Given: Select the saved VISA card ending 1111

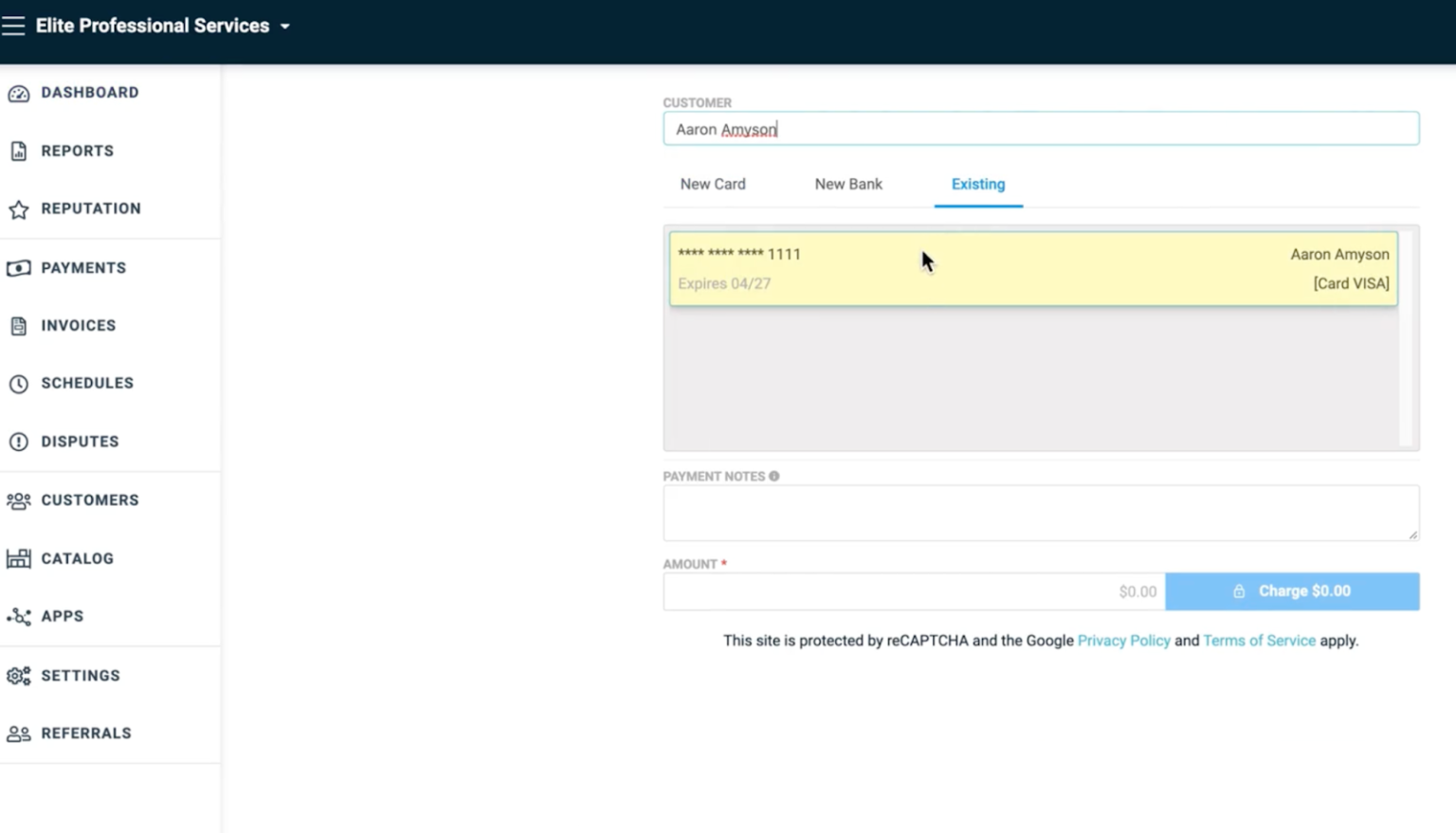Looking at the screenshot, I should pyautogui.click(x=1032, y=269).
